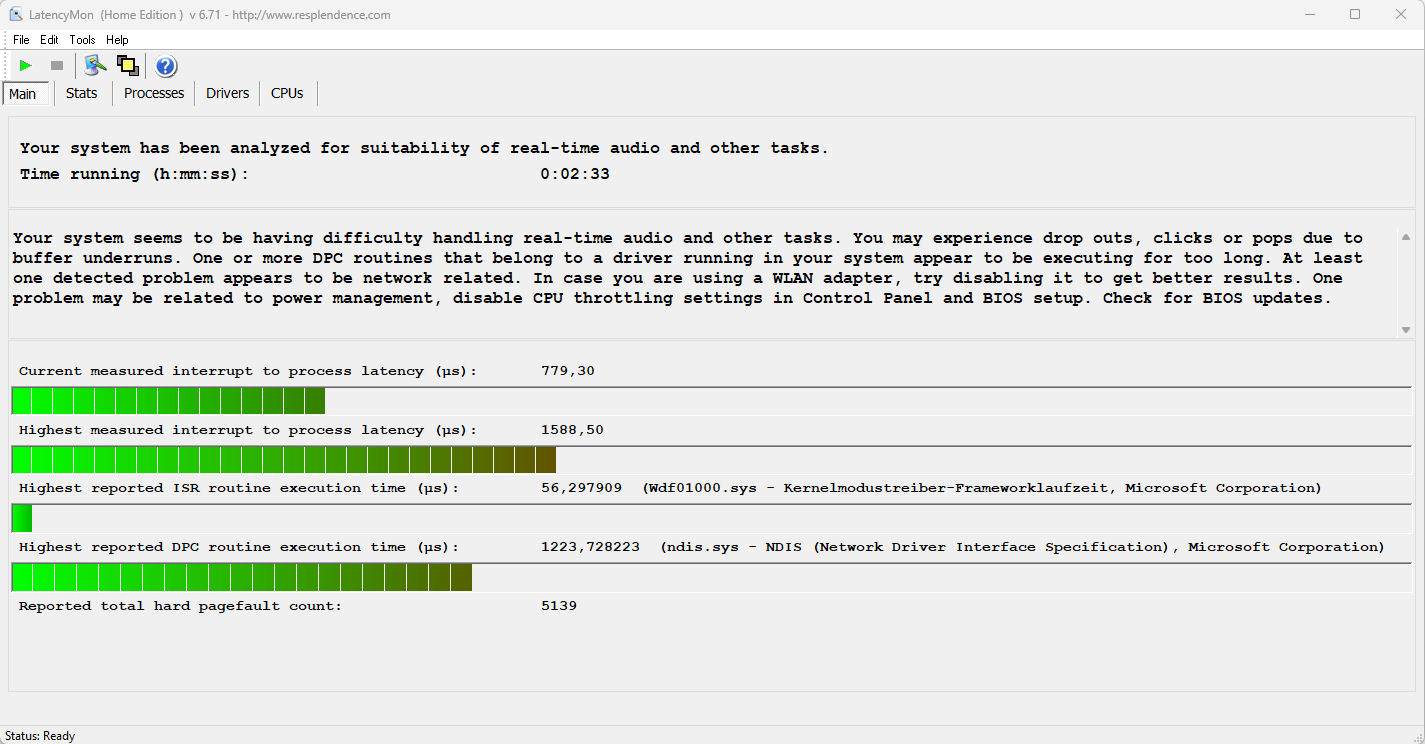Click 'Highest reported ISR routine execution time' label
1425x744 pixels.
(239, 488)
